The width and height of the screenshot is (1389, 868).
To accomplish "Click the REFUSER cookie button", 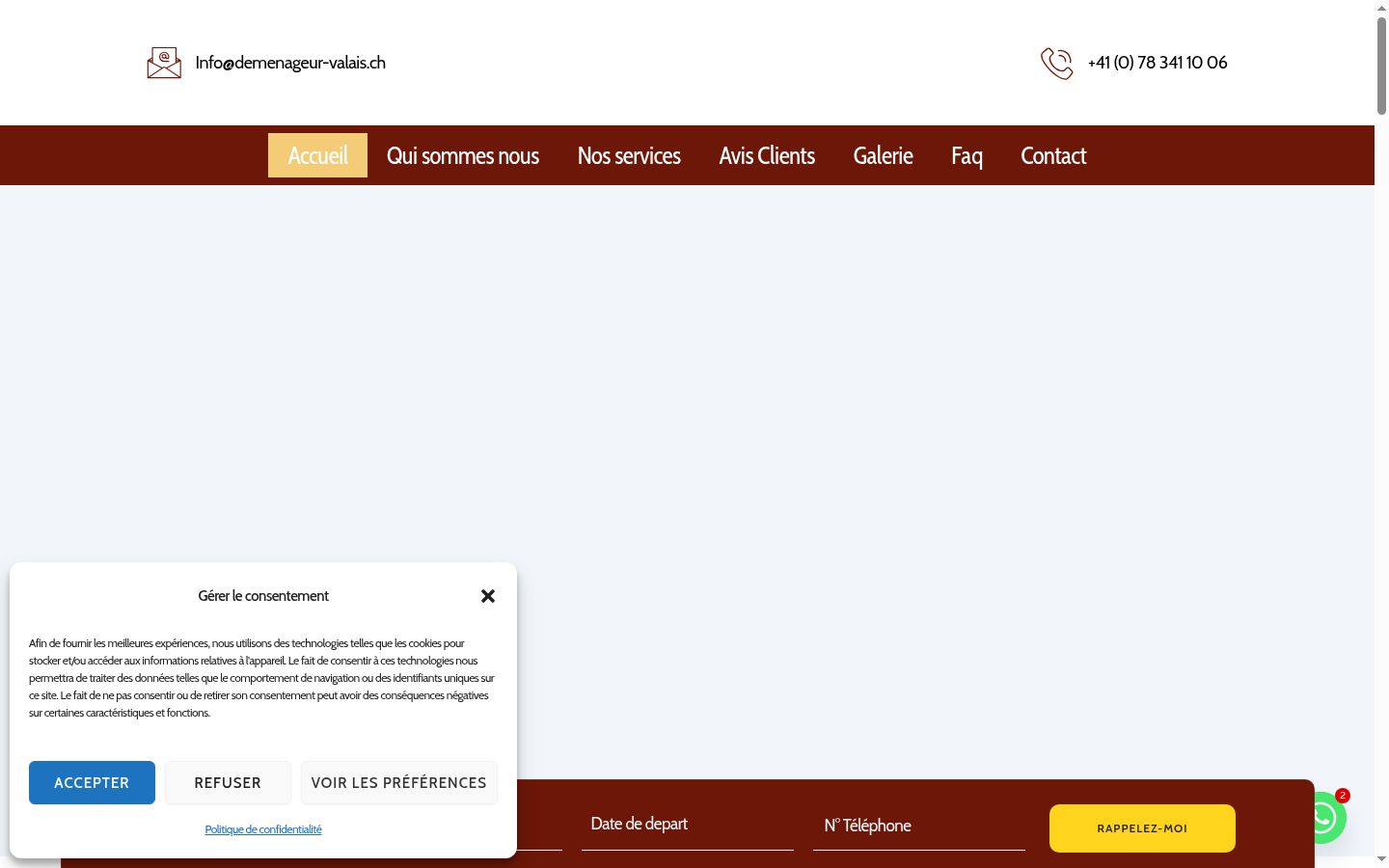I will tap(228, 782).
